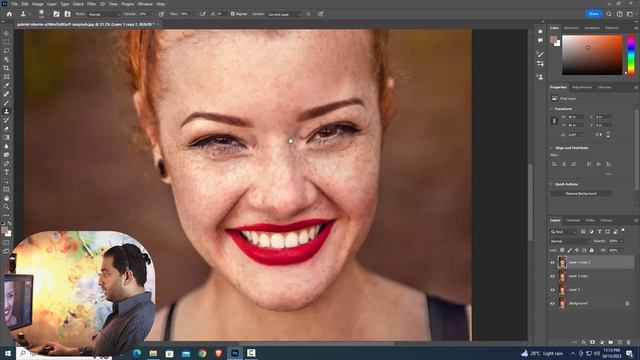Image resolution: width=640 pixels, height=360 pixels.
Task: Select the Crop tool
Action: (6, 68)
